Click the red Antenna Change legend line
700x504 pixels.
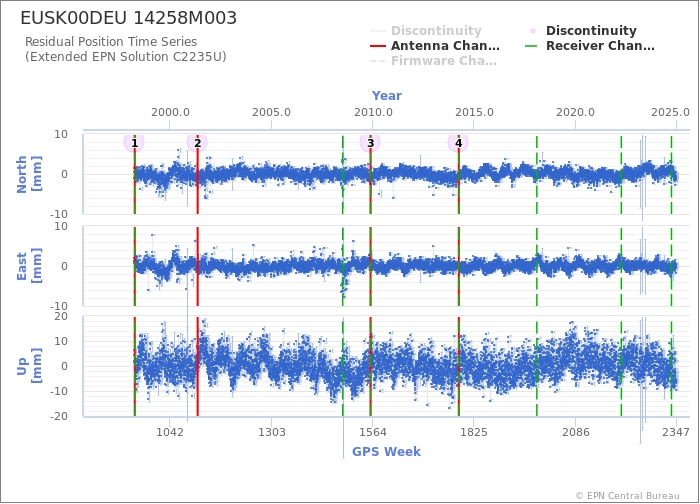click(378, 46)
